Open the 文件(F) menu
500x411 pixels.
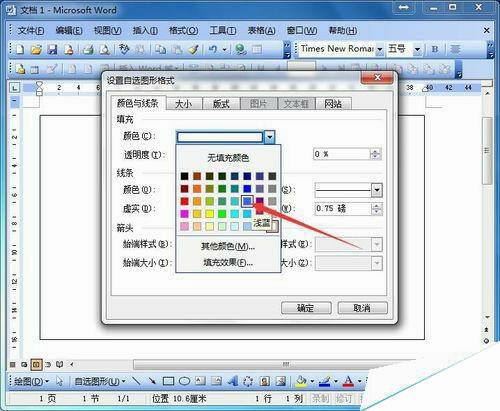click(31, 31)
